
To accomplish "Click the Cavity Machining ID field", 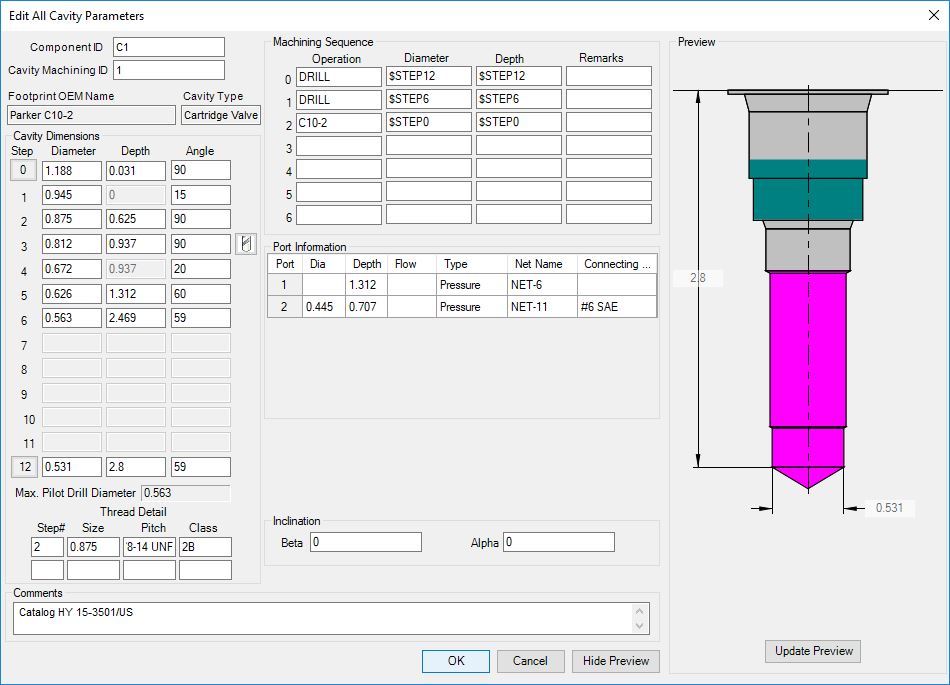I will point(168,70).
